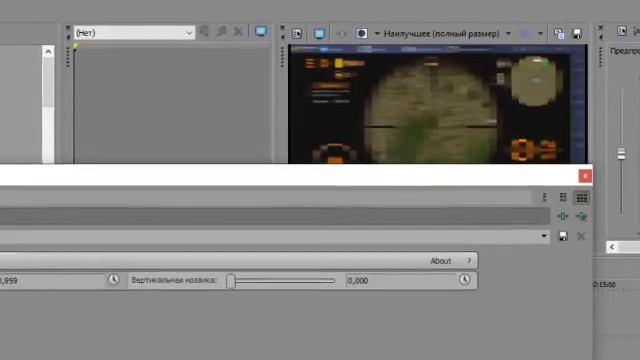Click the icon beside the Предпросмотр panel's top-right
This screenshot has height=360, width=640.
(622, 31)
